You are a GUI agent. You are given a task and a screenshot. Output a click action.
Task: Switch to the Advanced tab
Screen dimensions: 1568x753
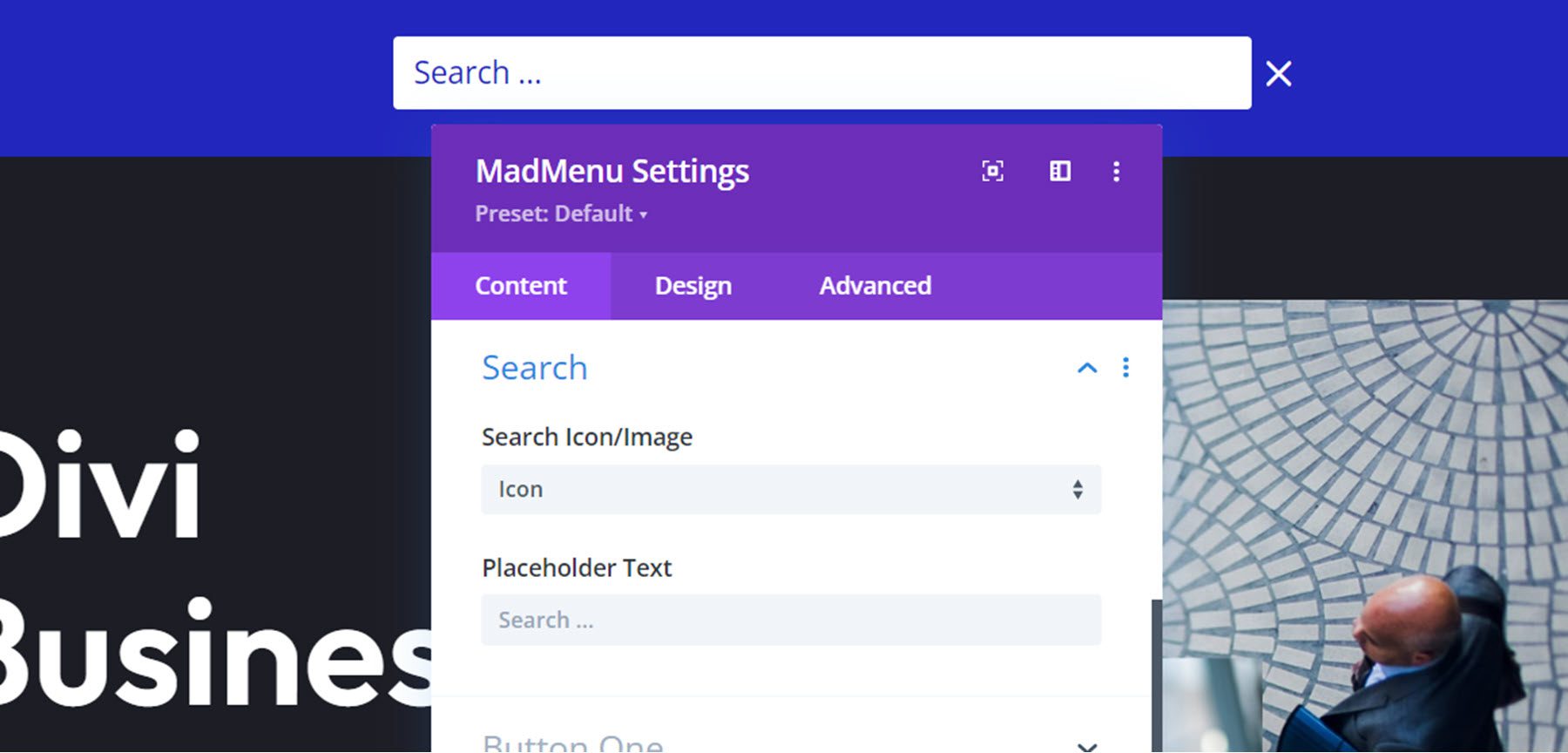(875, 286)
